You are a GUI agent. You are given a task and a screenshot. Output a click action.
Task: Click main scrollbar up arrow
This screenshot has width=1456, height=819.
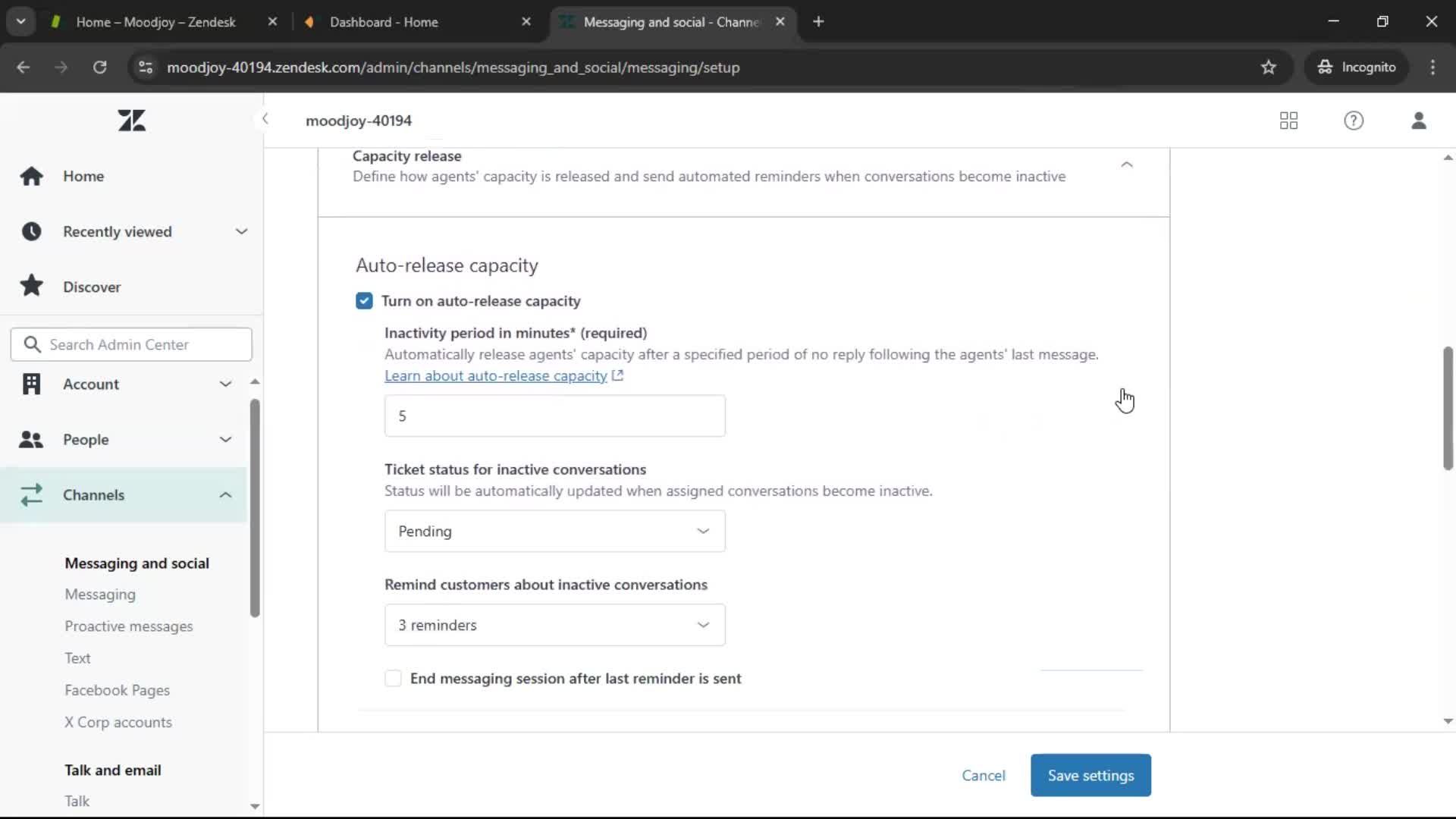pyautogui.click(x=1448, y=158)
